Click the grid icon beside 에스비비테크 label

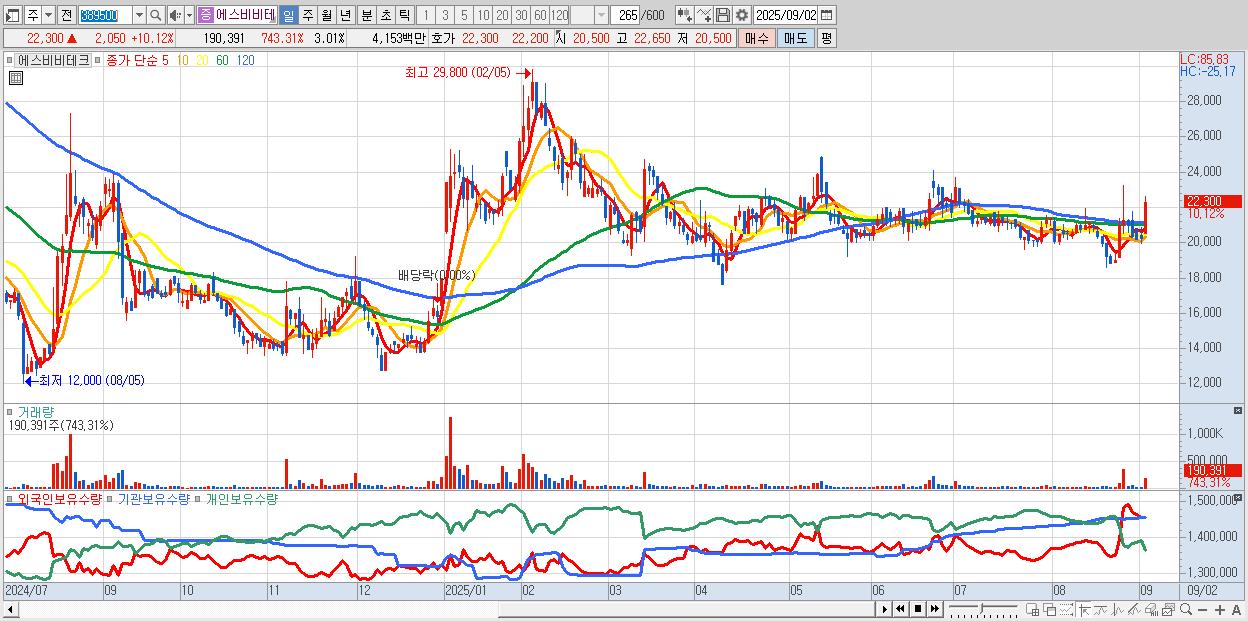click(11, 60)
